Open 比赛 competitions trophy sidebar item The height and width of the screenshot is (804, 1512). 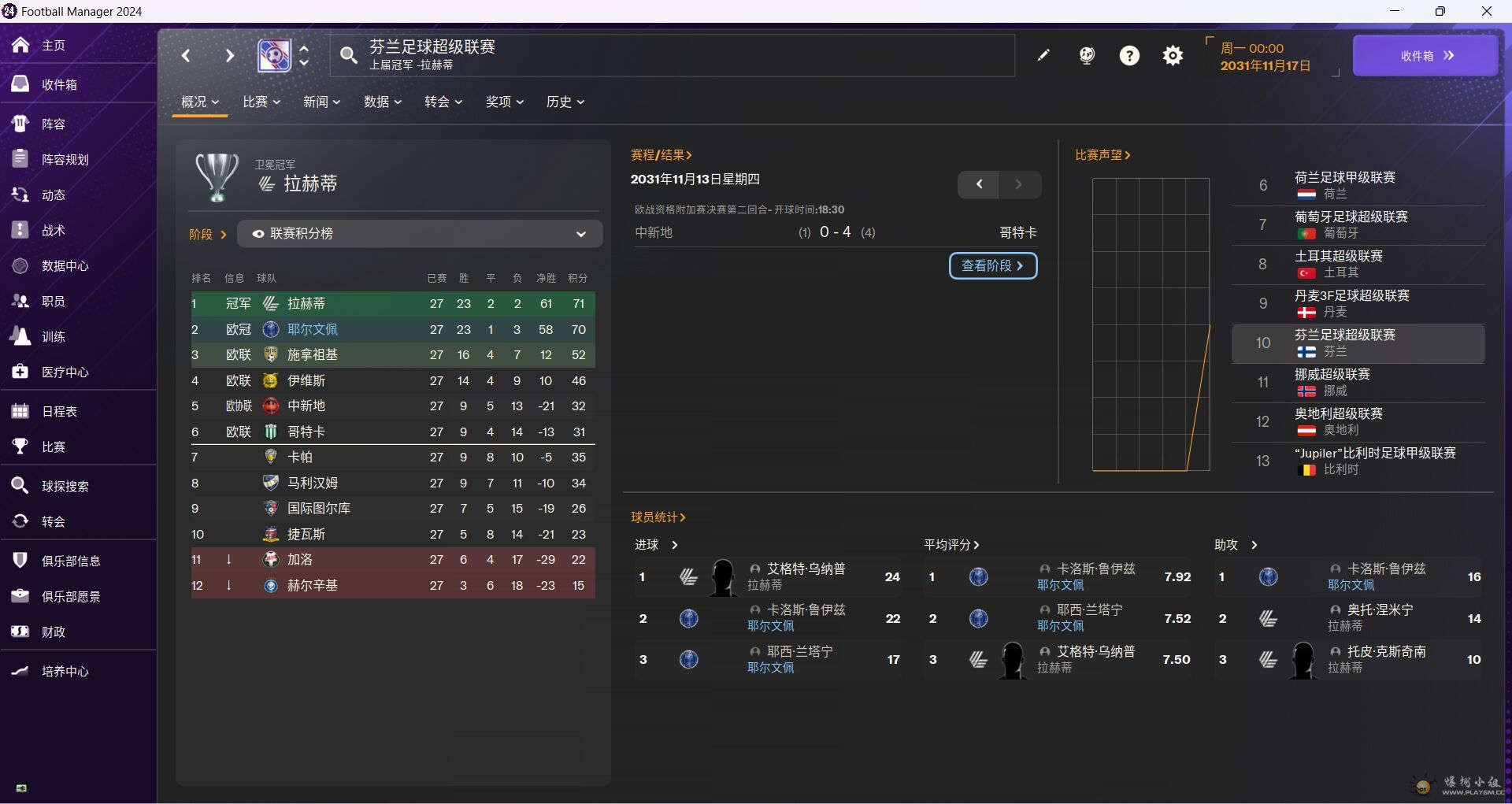click(x=53, y=446)
